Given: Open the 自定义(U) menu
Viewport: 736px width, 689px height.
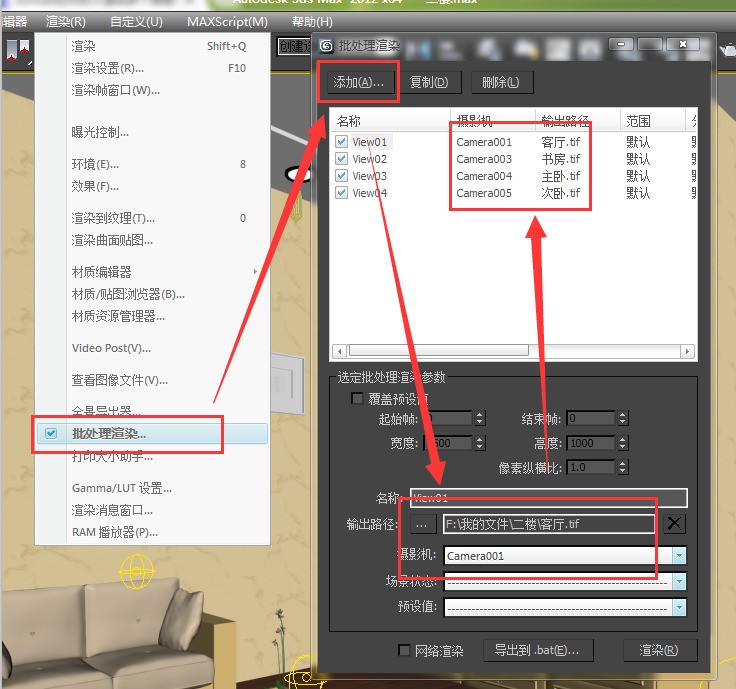Looking at the screenshot, I should pos(136,22).
